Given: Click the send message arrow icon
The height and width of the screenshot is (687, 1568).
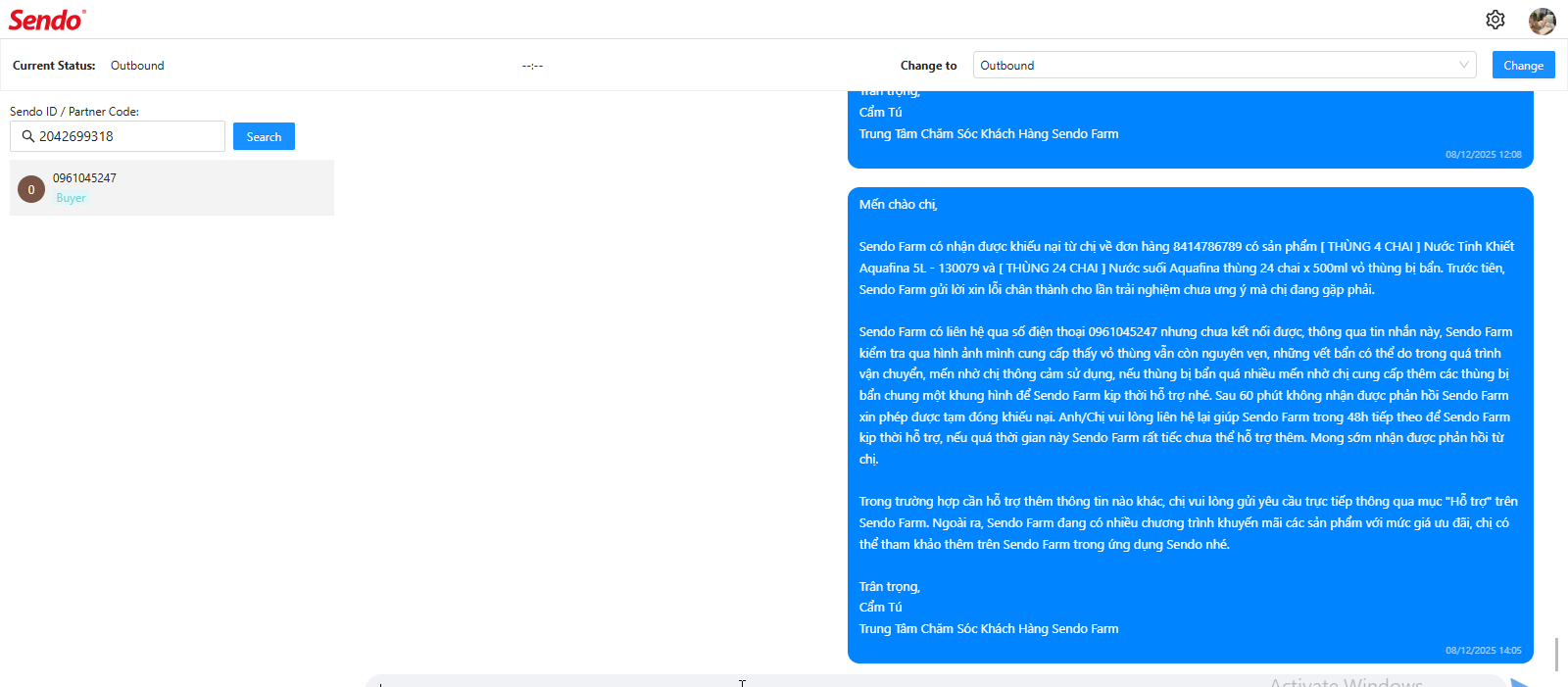Looking at the screenshot, I should click(x=1520, y=682).
